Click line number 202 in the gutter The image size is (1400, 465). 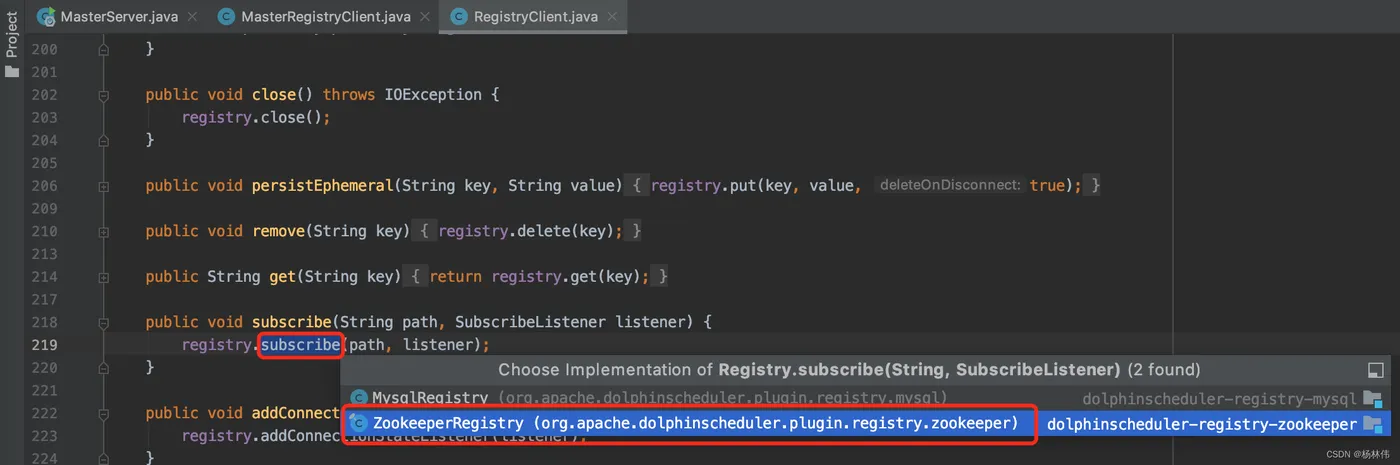click(x=43, y=95)
